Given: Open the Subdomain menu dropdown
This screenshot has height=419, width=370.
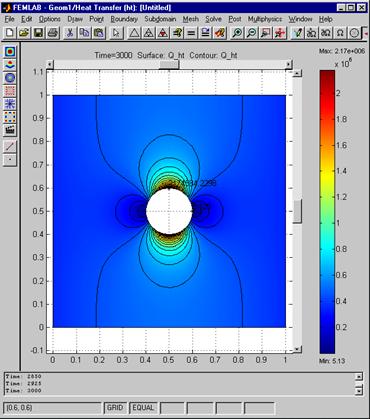Looking at the screenshot, I should click(x=160, y=19).
